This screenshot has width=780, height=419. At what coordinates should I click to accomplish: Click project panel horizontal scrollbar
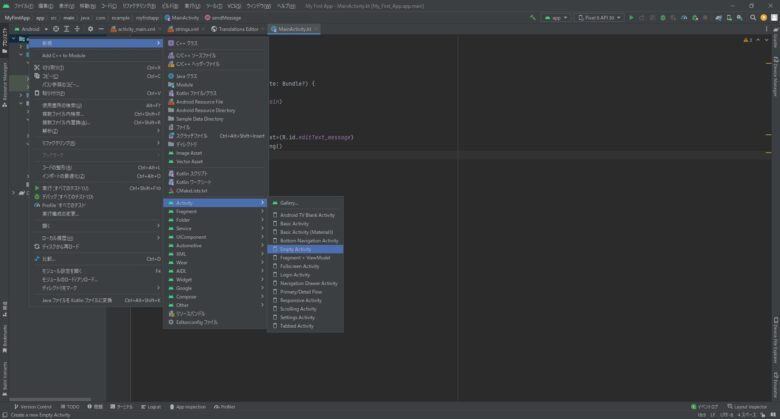click(50, 399)
